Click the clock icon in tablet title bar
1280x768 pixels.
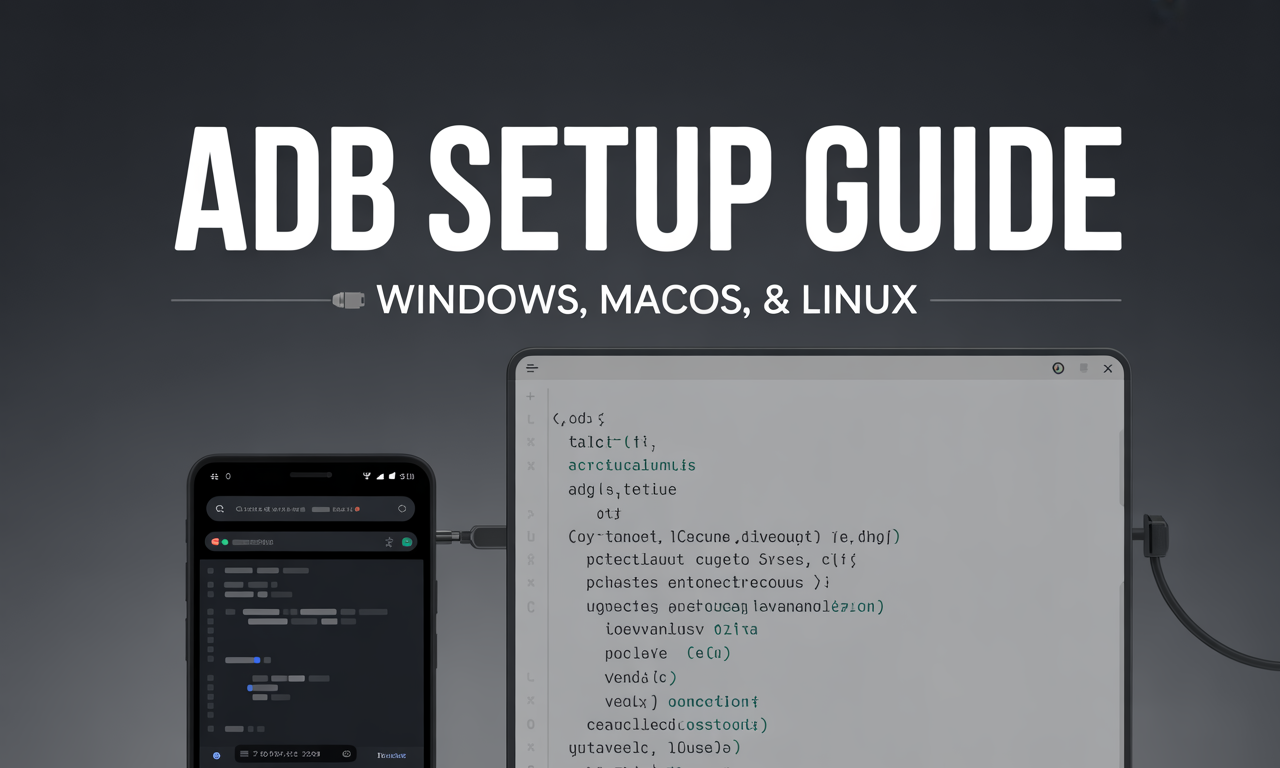pos(1058,368)
